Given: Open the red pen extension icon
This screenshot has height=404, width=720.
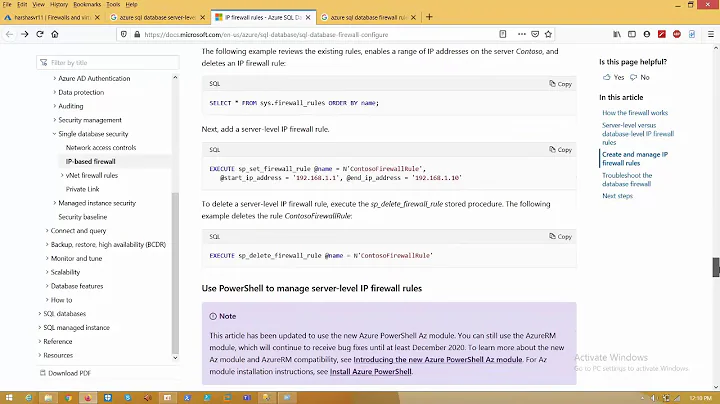Looking at the screenshot, I should 662,34.
